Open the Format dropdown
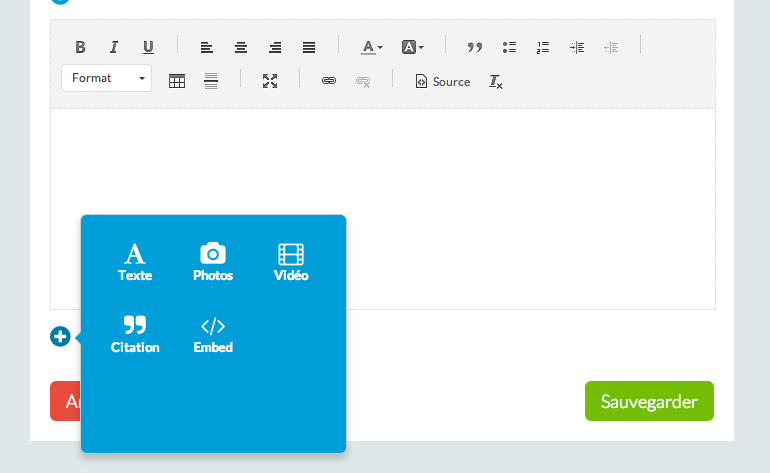This screenshot has height=473, width=770. [x=106, y=78]
